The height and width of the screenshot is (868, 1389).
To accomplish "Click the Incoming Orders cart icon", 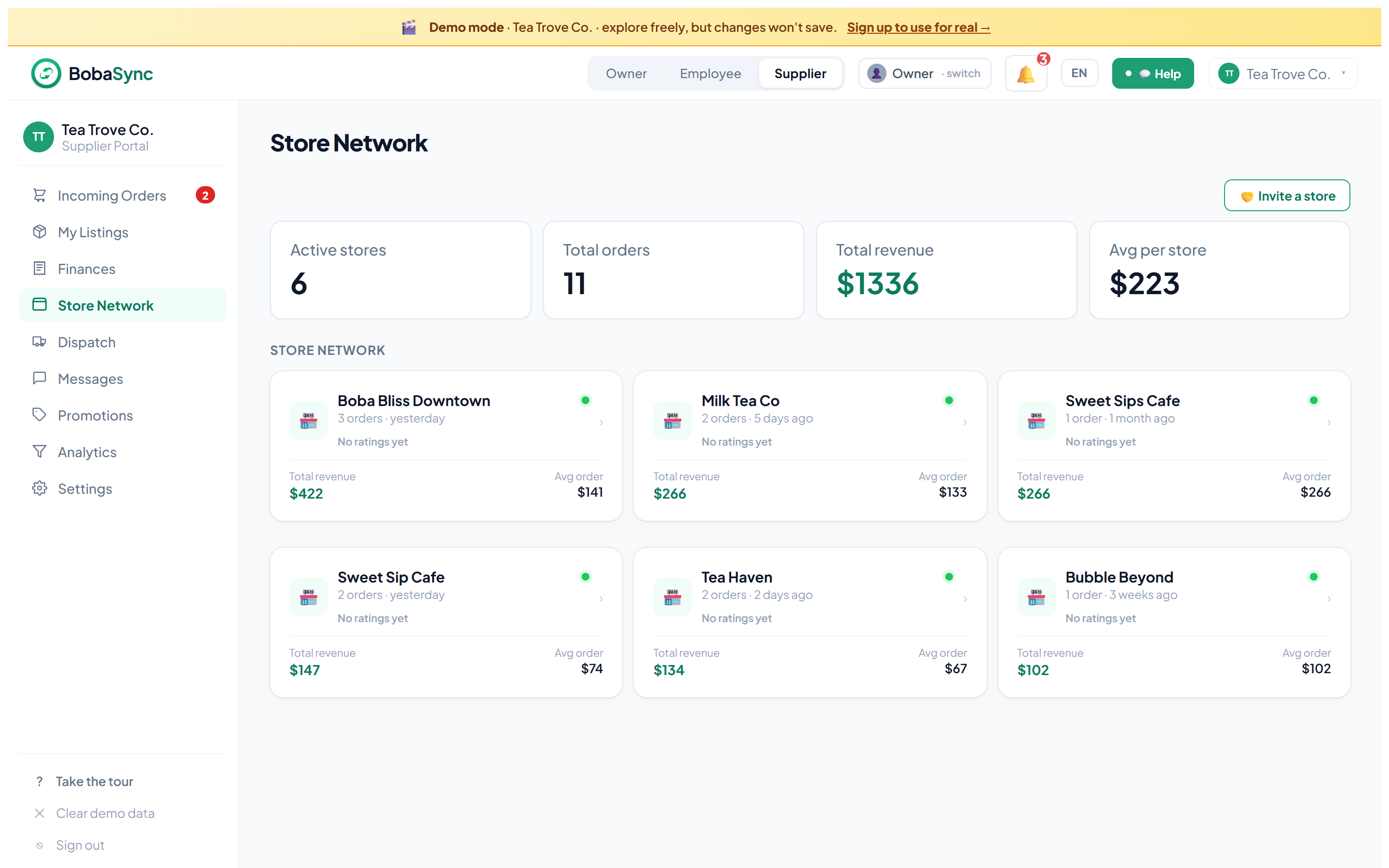I will point(40,195).
